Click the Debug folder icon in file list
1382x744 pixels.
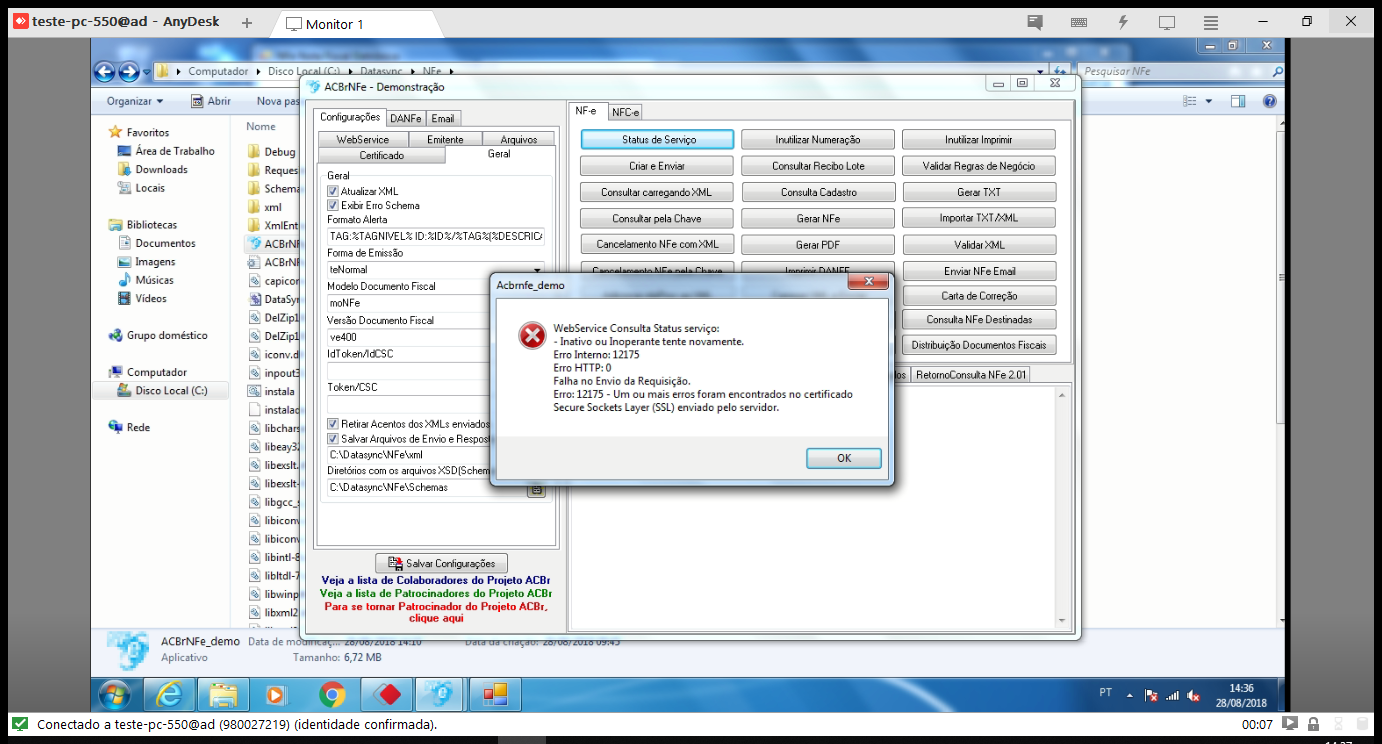254,152
